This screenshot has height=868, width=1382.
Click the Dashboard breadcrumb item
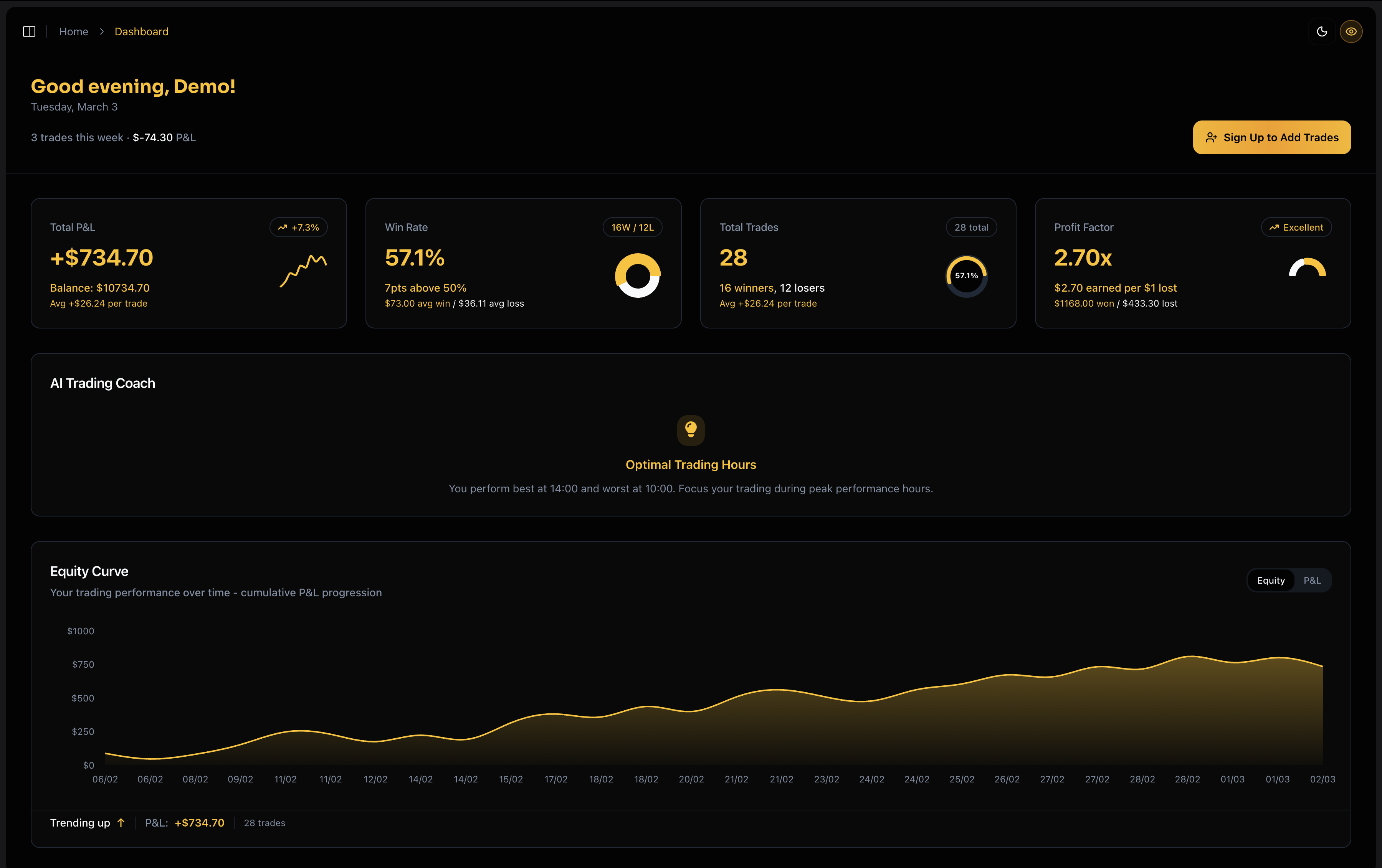tap(141, 31)
